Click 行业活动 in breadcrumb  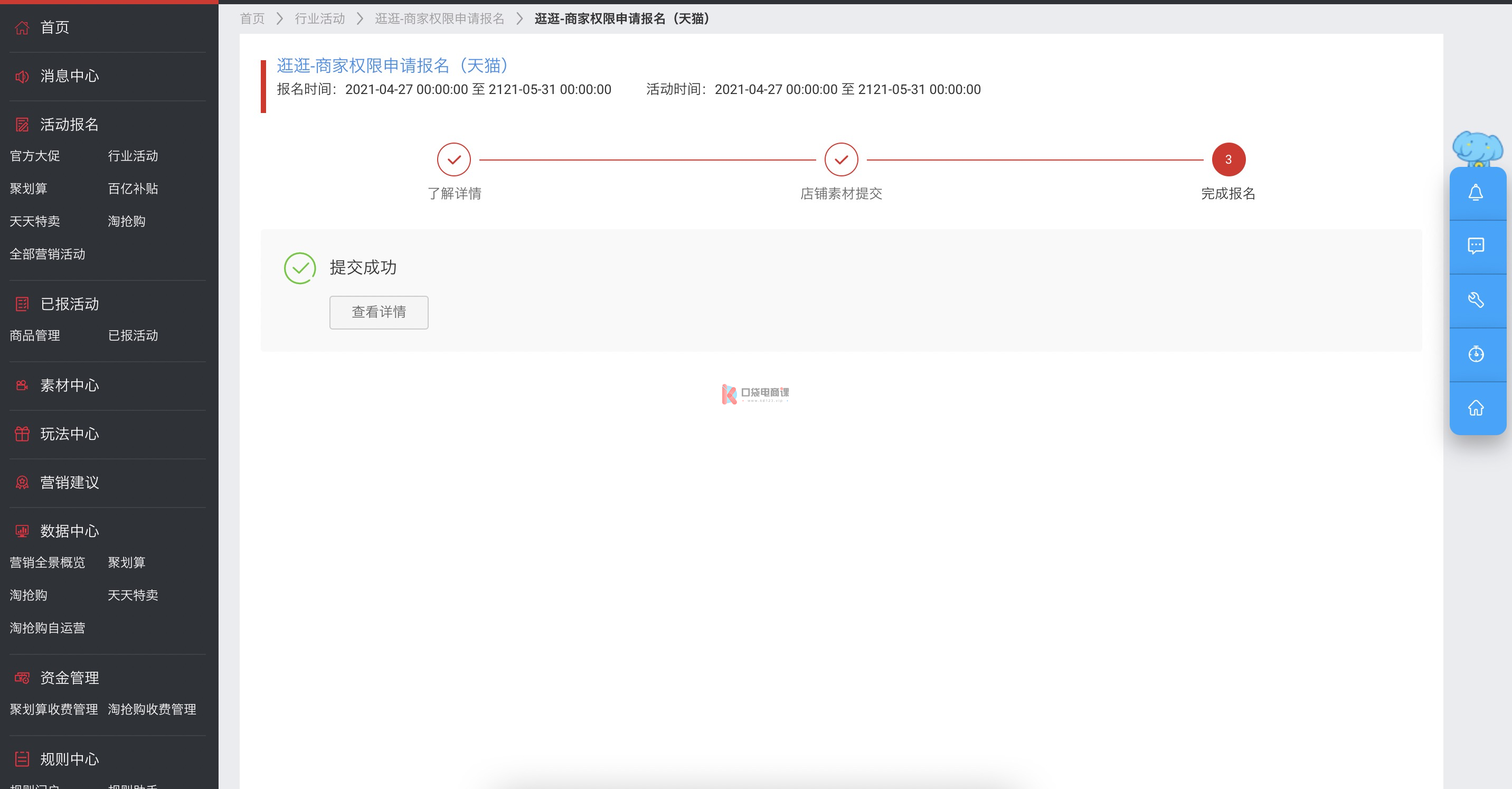(x=320, y=19)
